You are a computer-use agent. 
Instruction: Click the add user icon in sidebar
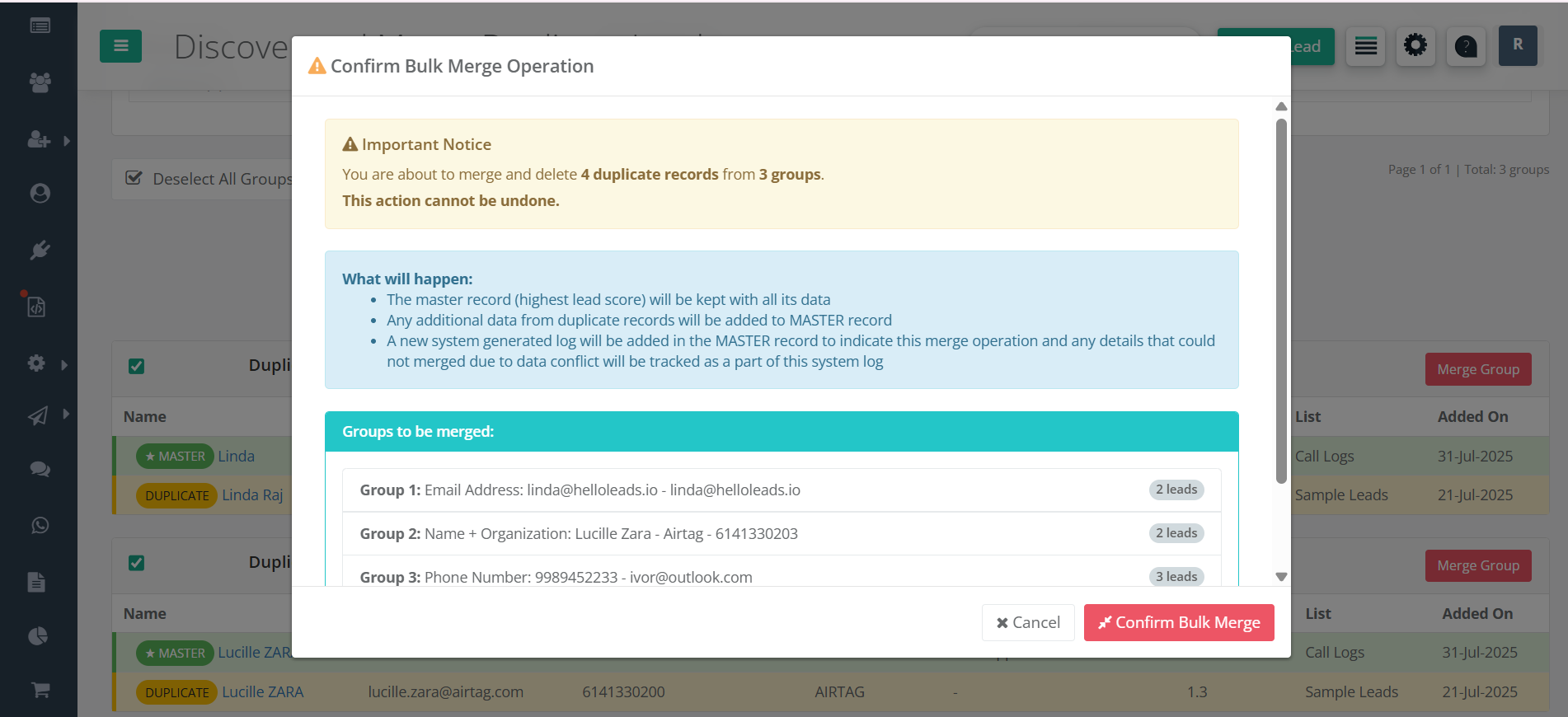[39, 139]
